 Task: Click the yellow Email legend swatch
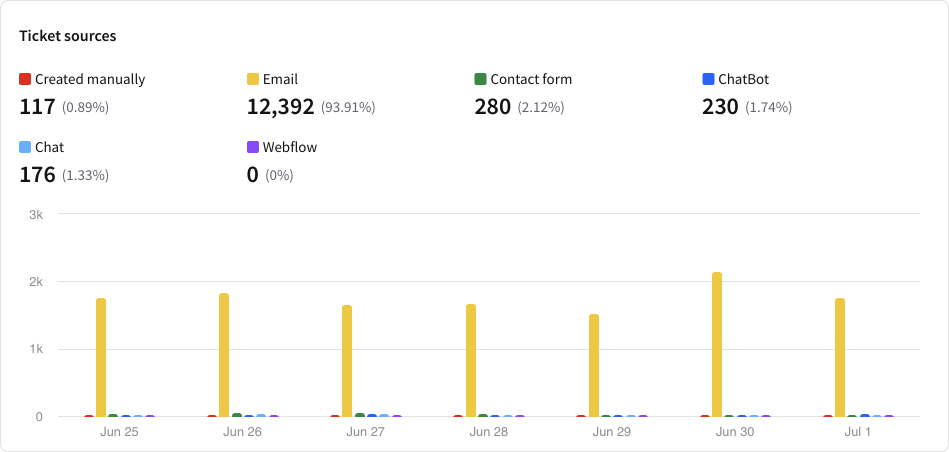click(x=253, y=79)
